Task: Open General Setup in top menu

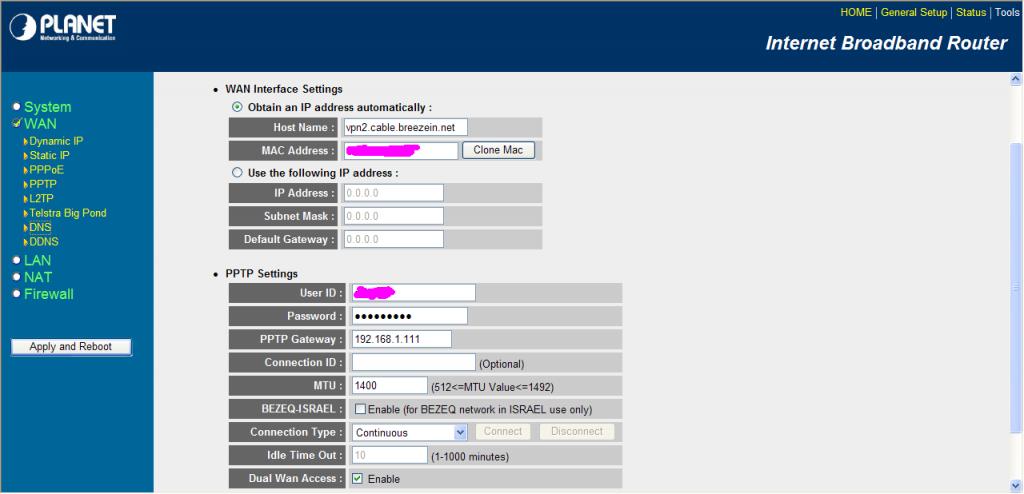Action: coord(913,13)
